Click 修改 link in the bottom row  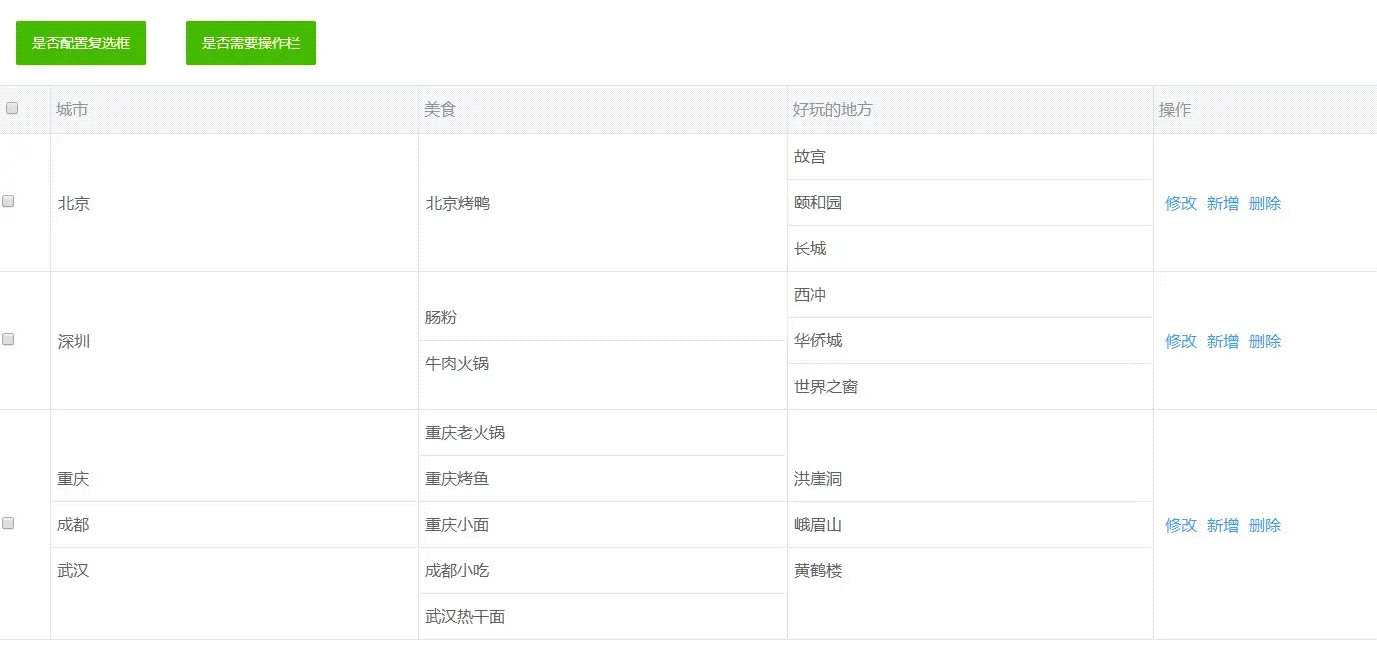[1181, 525]
